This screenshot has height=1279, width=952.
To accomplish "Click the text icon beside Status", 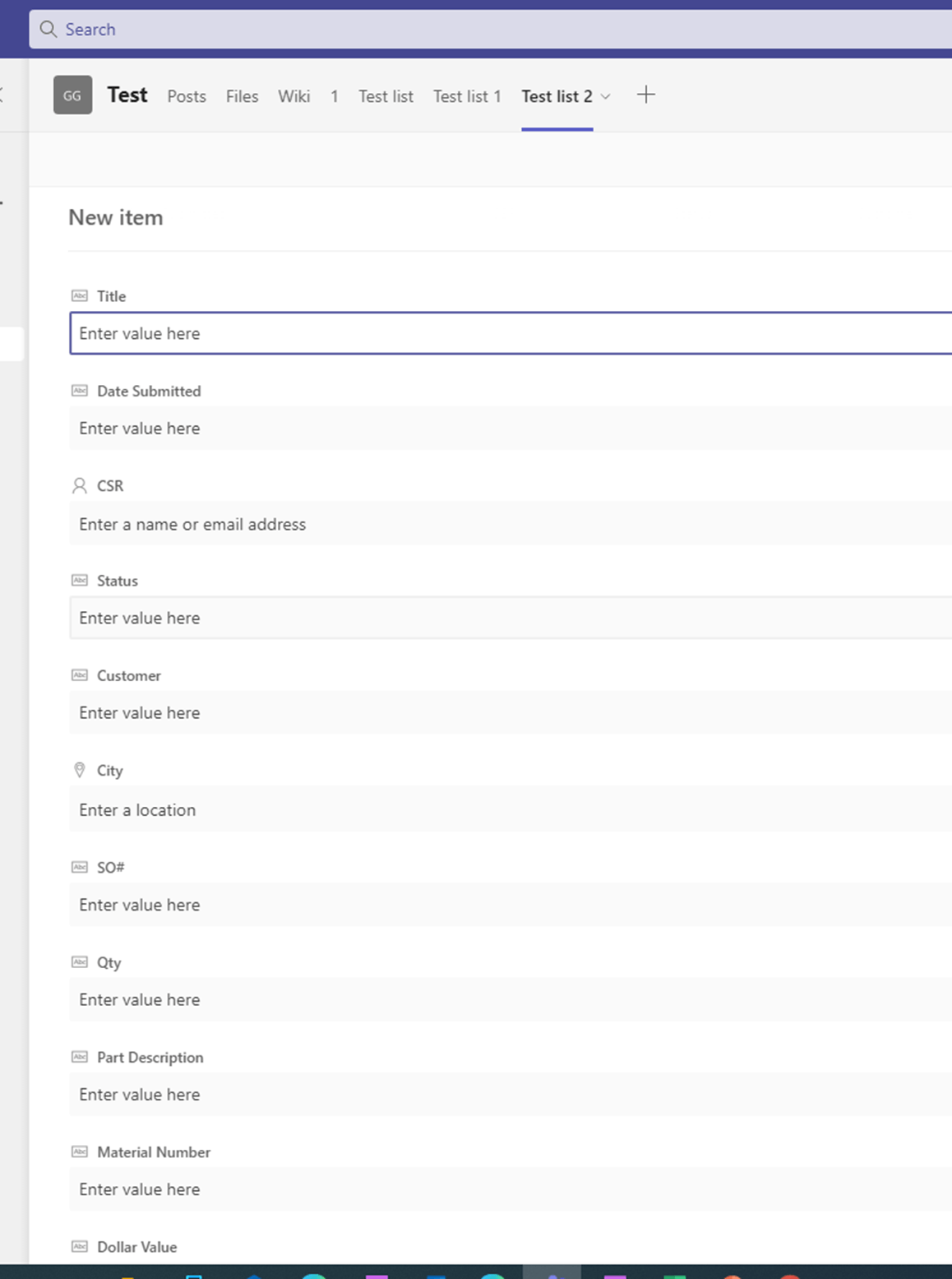I will pyautogui.click(x=80, y=580).
